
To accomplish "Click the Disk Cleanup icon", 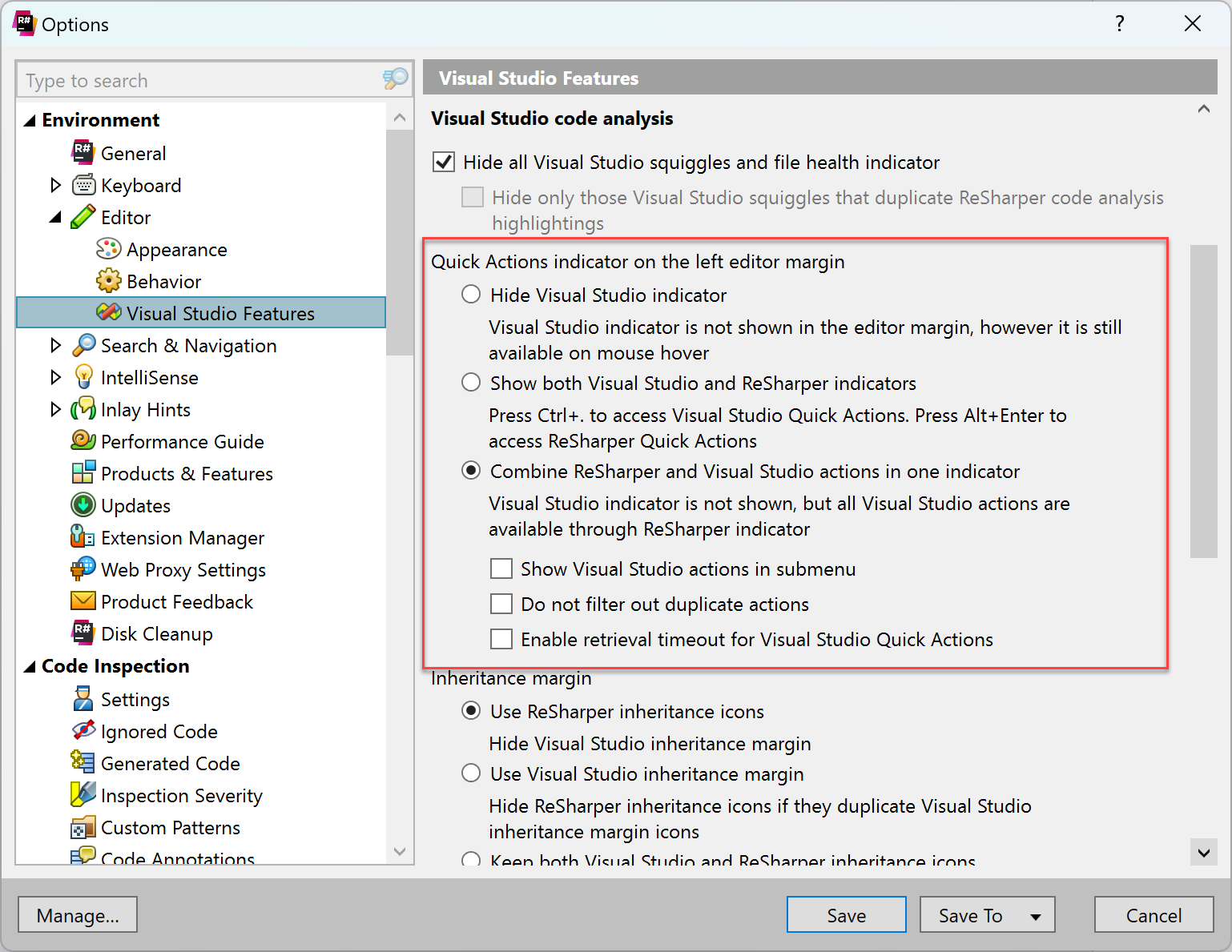I will point(83,633).
